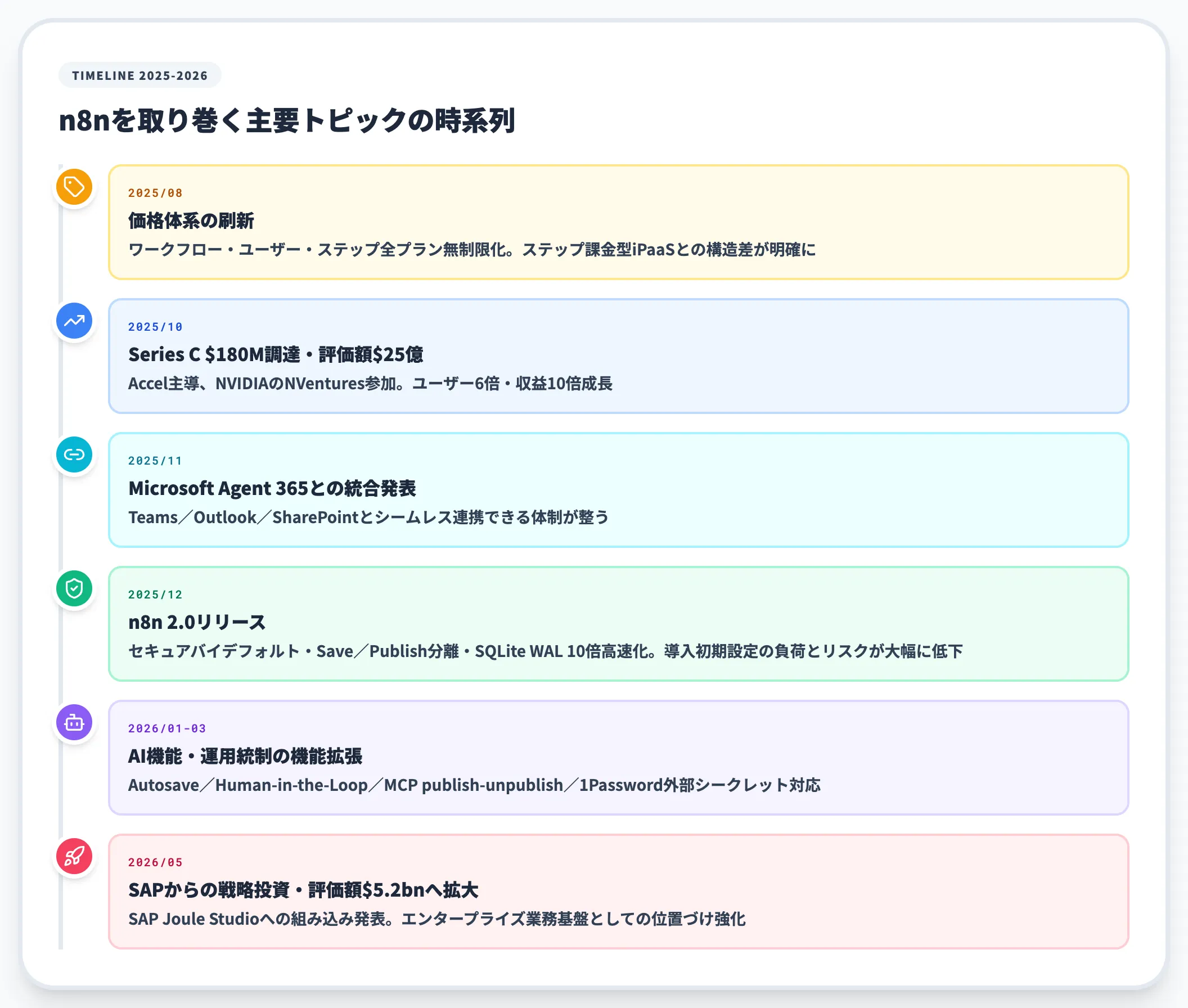
Task: Click the purple robot icon
Action: point(74,722)
